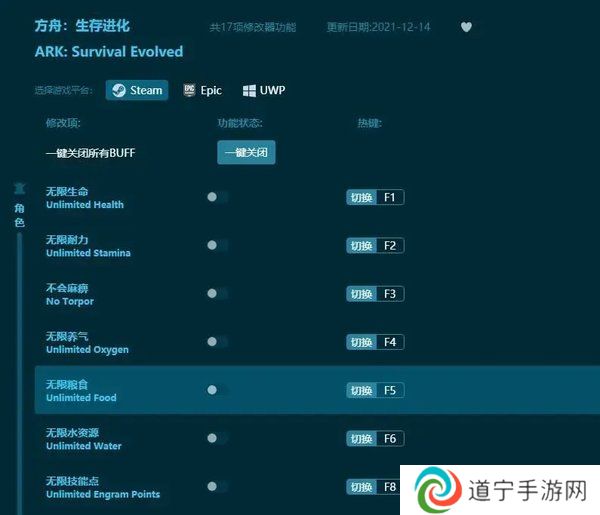600x515 pixels.
Task: Toggle Unlimited Health switch
Action: click(x=218, y=197)
